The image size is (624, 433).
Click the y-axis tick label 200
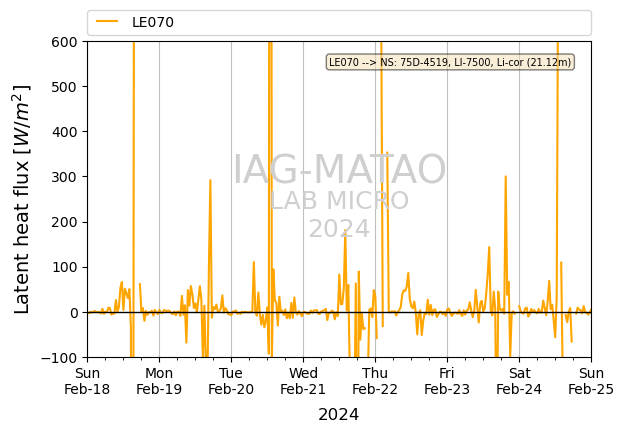(x=64, y=222)
